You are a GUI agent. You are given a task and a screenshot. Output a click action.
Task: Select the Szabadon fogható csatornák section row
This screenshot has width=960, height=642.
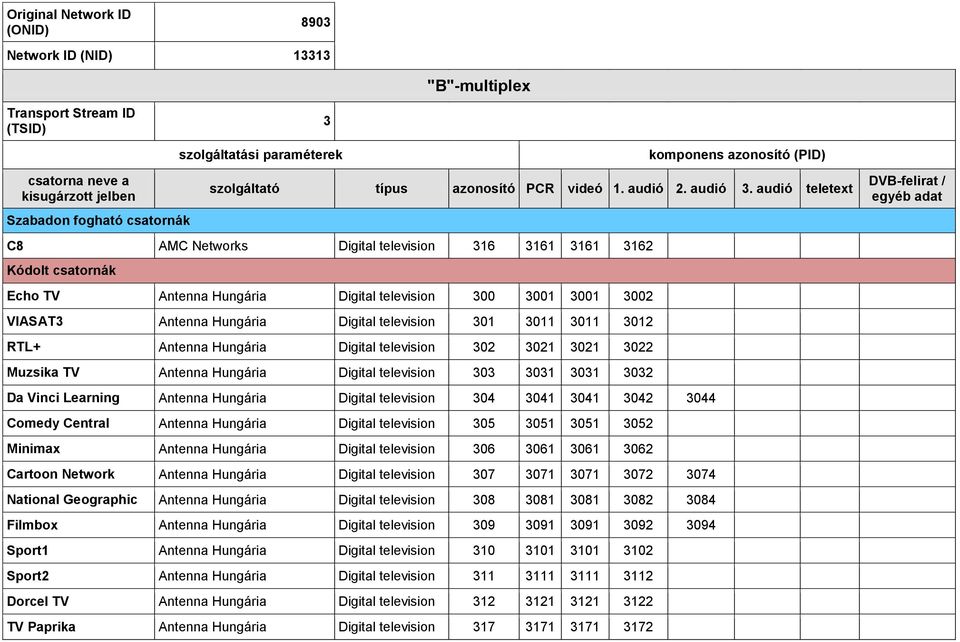pos(479,220)
